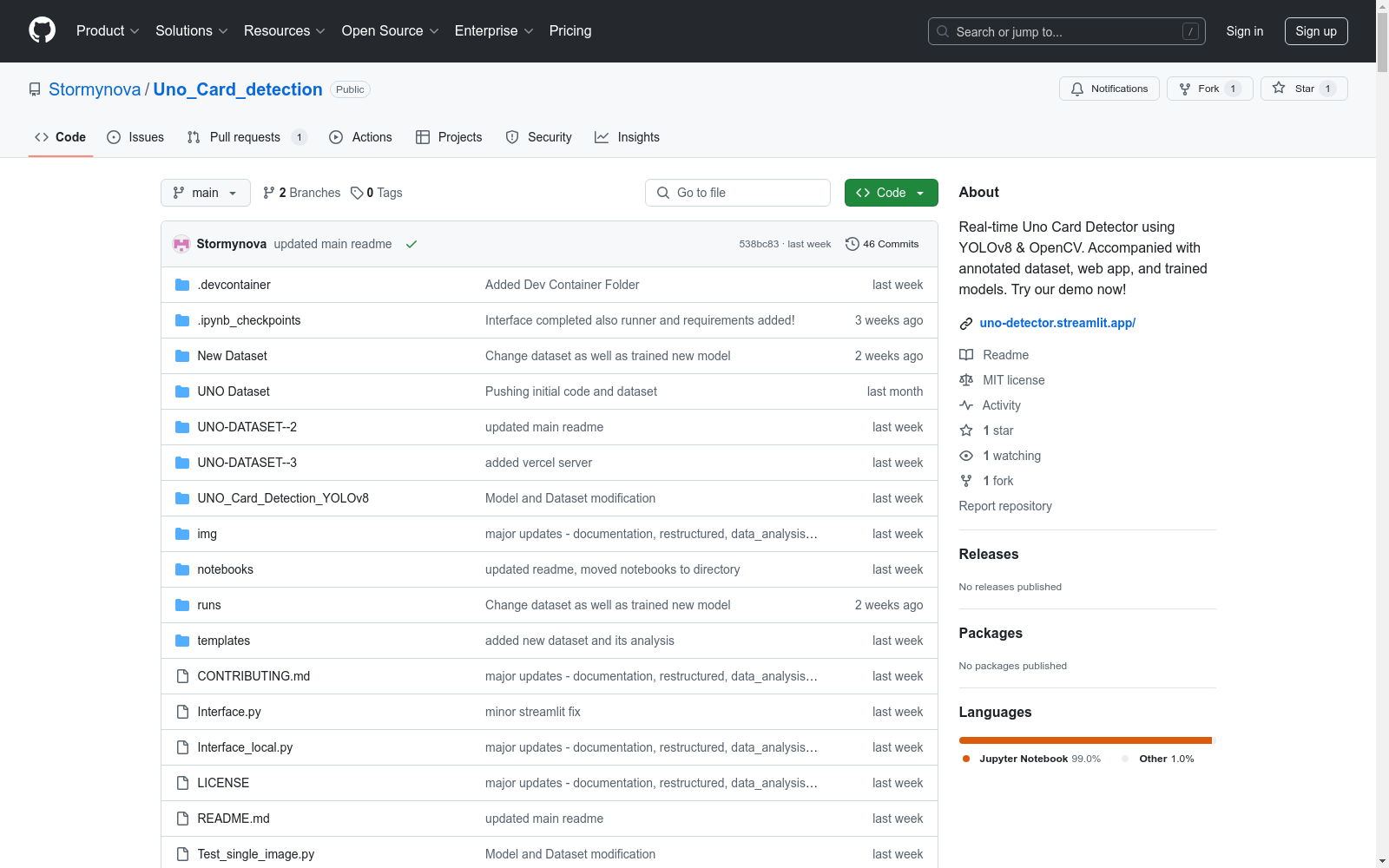The height and width of the screenshot is (868, 1389).
Task: Open the Pricing link
Action: point(570,30)
